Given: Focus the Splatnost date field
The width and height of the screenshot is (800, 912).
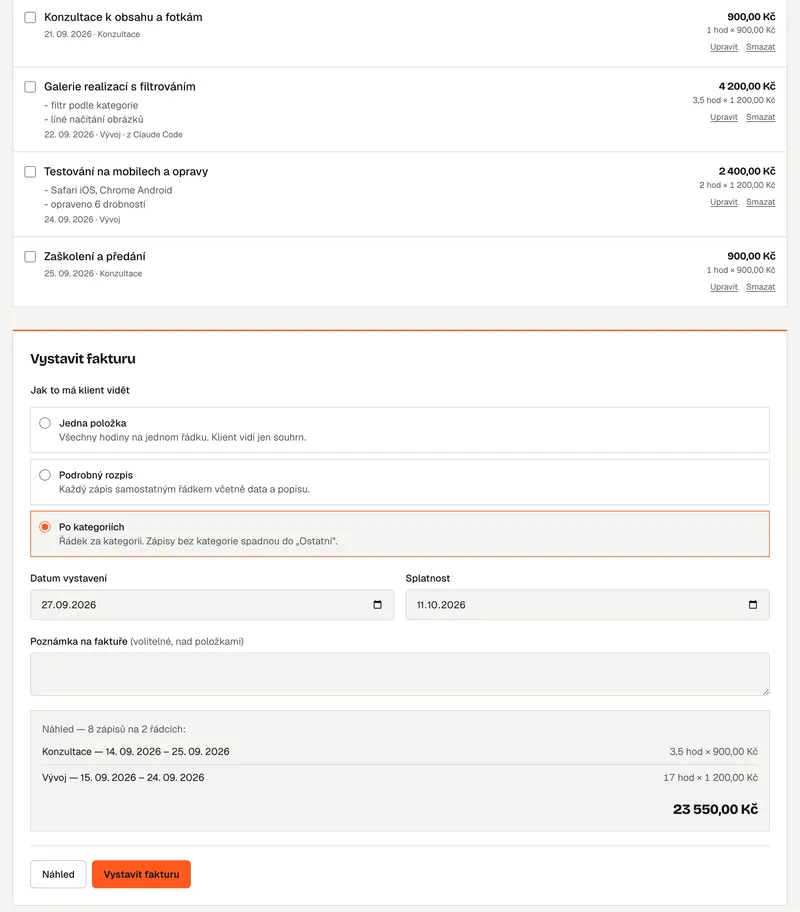Looking at the screenshot, I should point(587,605).
